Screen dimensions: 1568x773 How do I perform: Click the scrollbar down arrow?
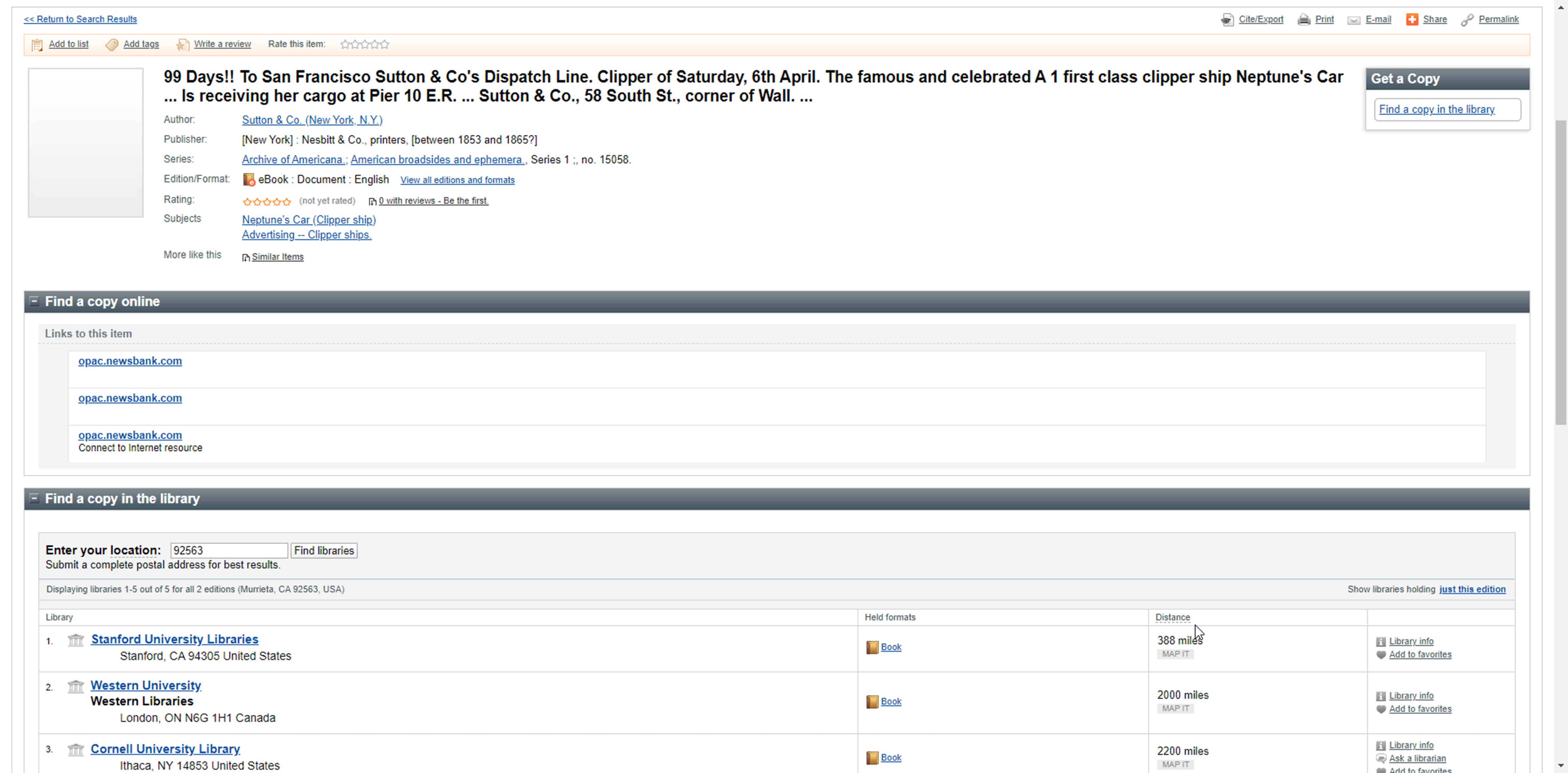tap(1561, 766)
